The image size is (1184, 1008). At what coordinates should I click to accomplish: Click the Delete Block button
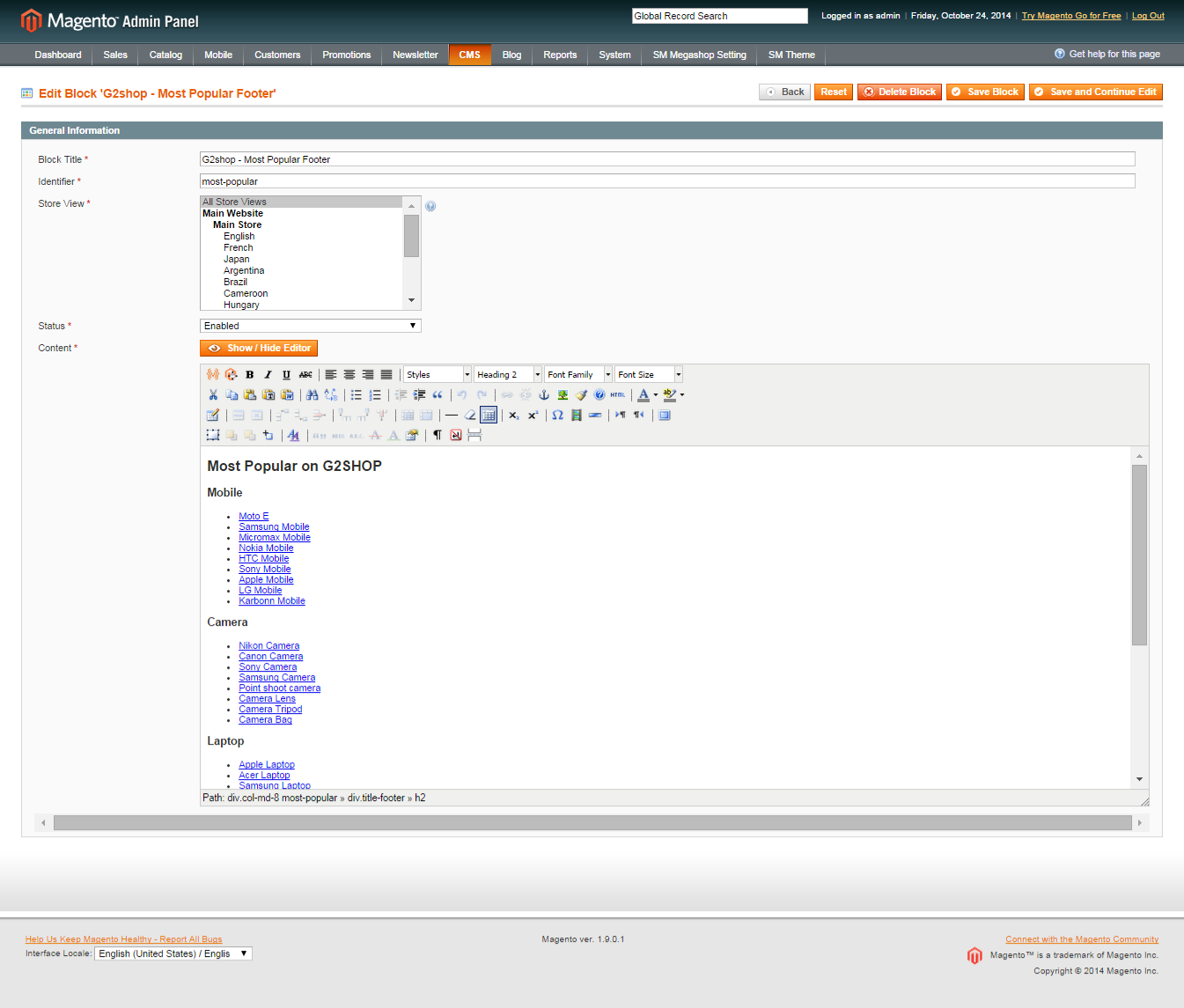tap(900, 92)
